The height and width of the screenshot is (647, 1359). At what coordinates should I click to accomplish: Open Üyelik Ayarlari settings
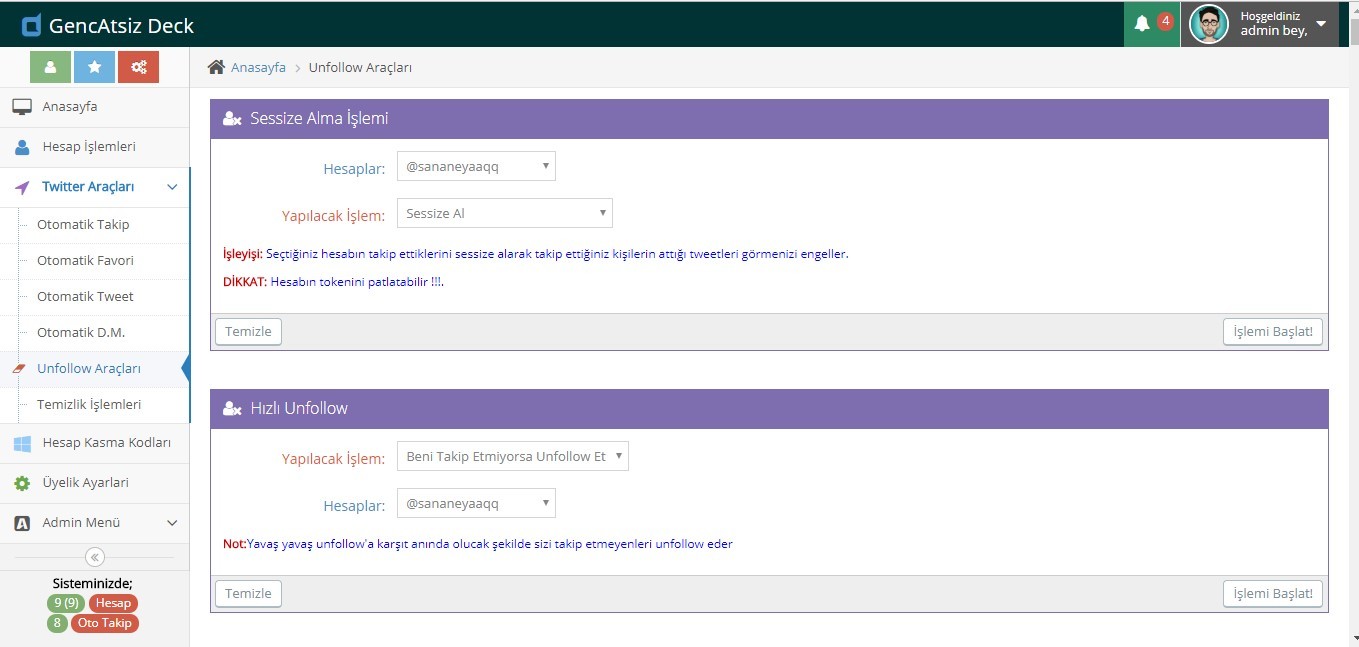tap(85, 483)
